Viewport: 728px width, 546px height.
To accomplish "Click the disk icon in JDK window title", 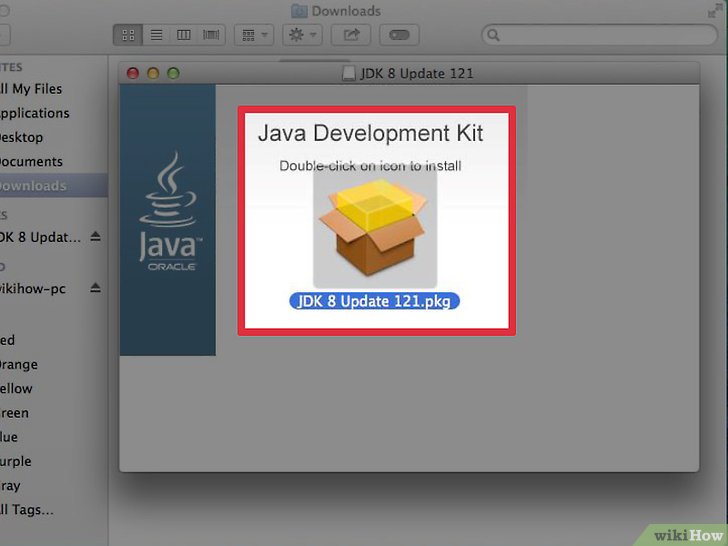I will click(x=349, y=73).
